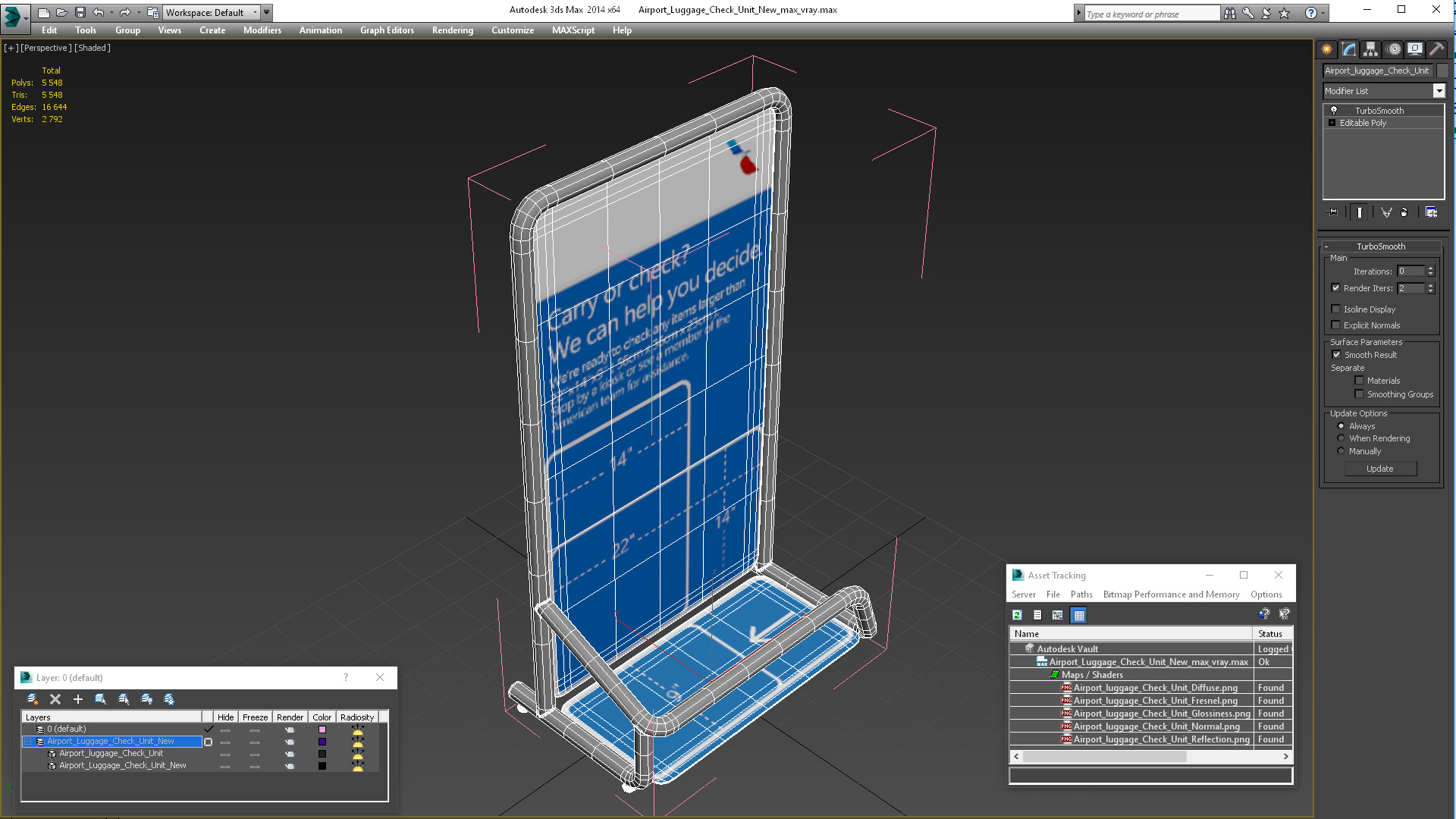Click the Perspective viewport label
Screen dimensions: 1456x819
(46, 48)
